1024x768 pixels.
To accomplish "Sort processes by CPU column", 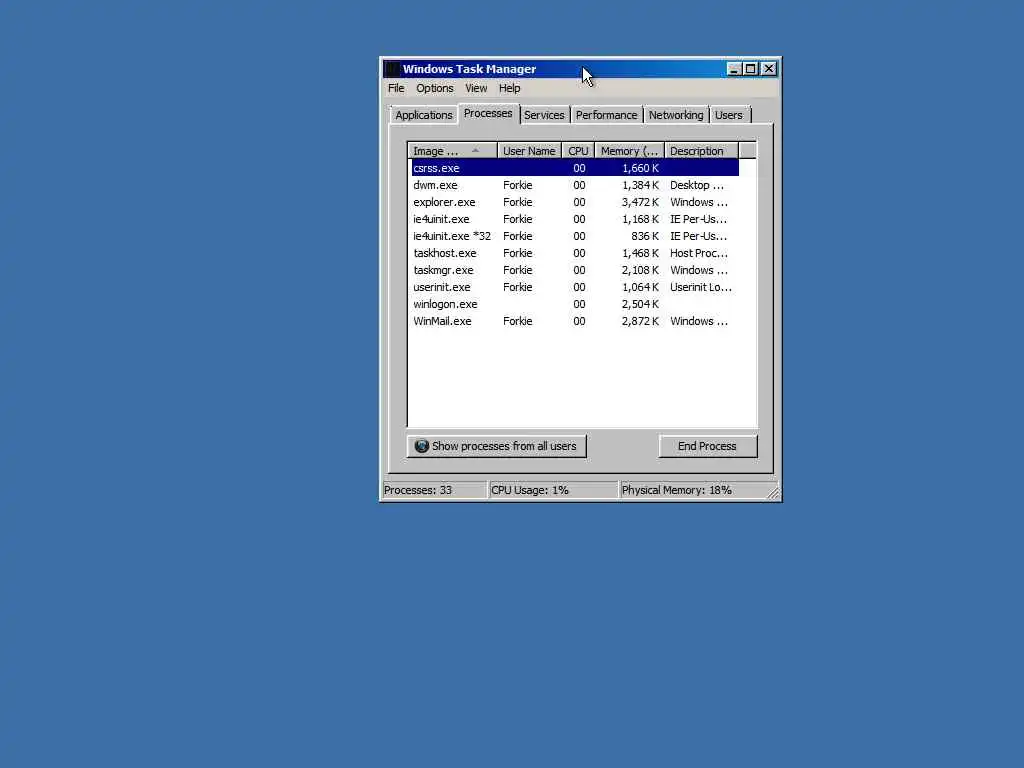I will coord(578,151).
